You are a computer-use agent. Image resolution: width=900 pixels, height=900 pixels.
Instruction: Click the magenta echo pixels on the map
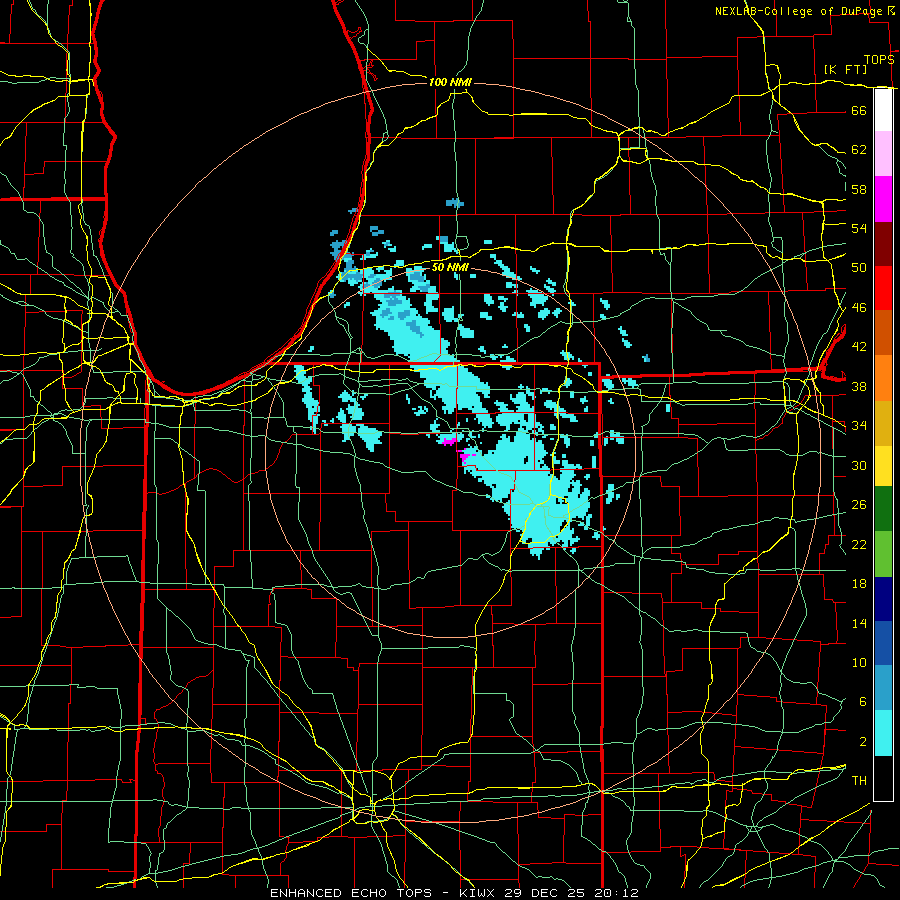[x=459, y=449]
